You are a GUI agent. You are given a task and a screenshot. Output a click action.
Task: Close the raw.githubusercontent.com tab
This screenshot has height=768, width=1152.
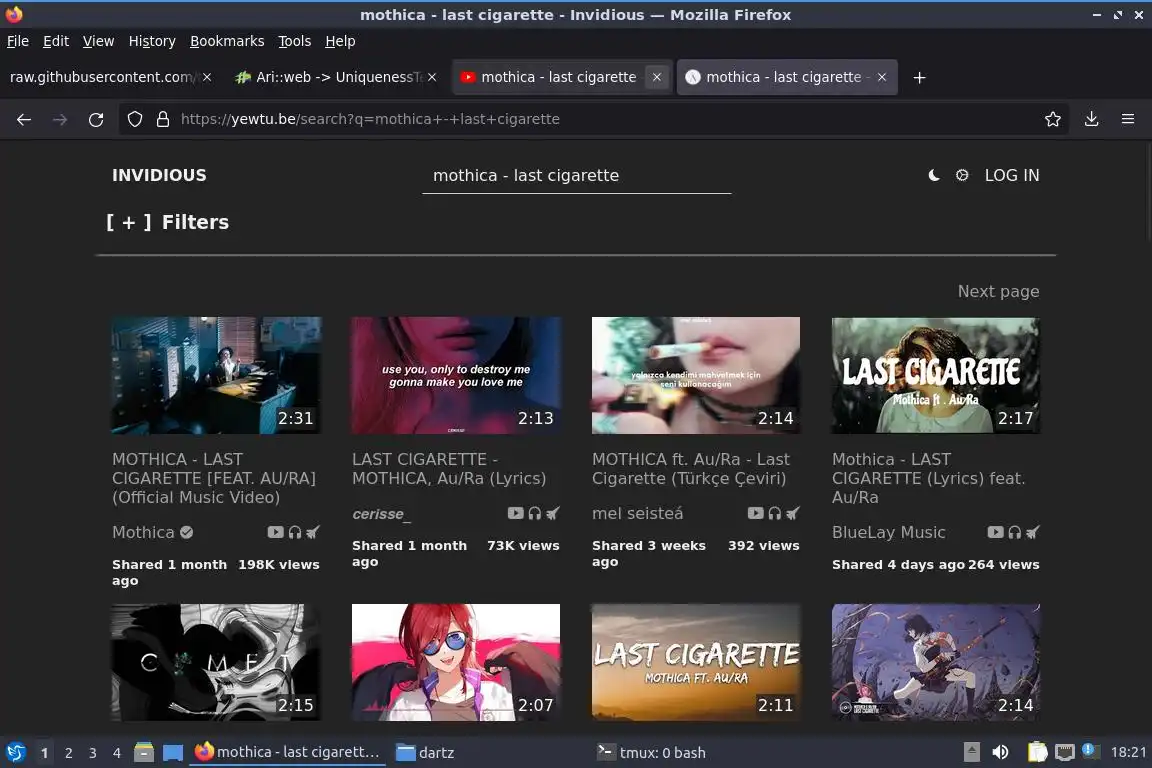[x=207, y=77]
